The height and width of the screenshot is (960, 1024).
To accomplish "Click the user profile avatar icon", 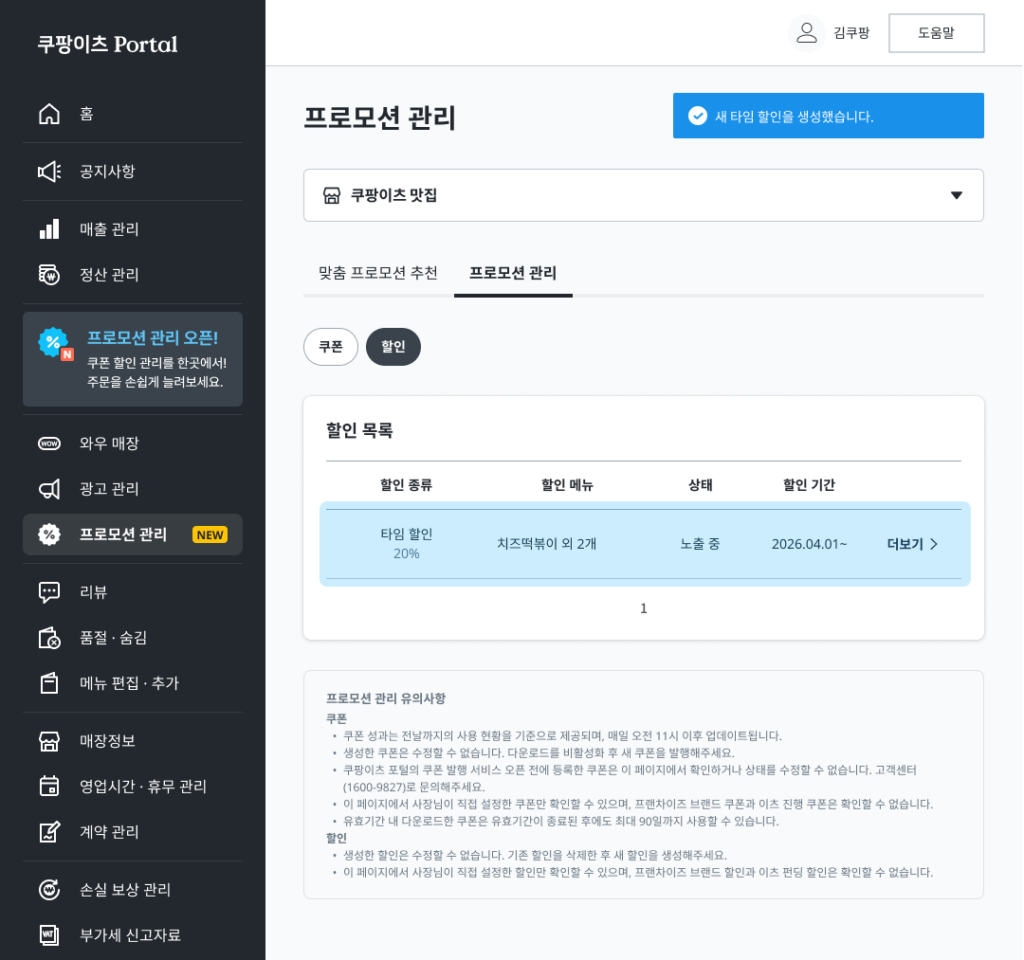I will point(806,33).
